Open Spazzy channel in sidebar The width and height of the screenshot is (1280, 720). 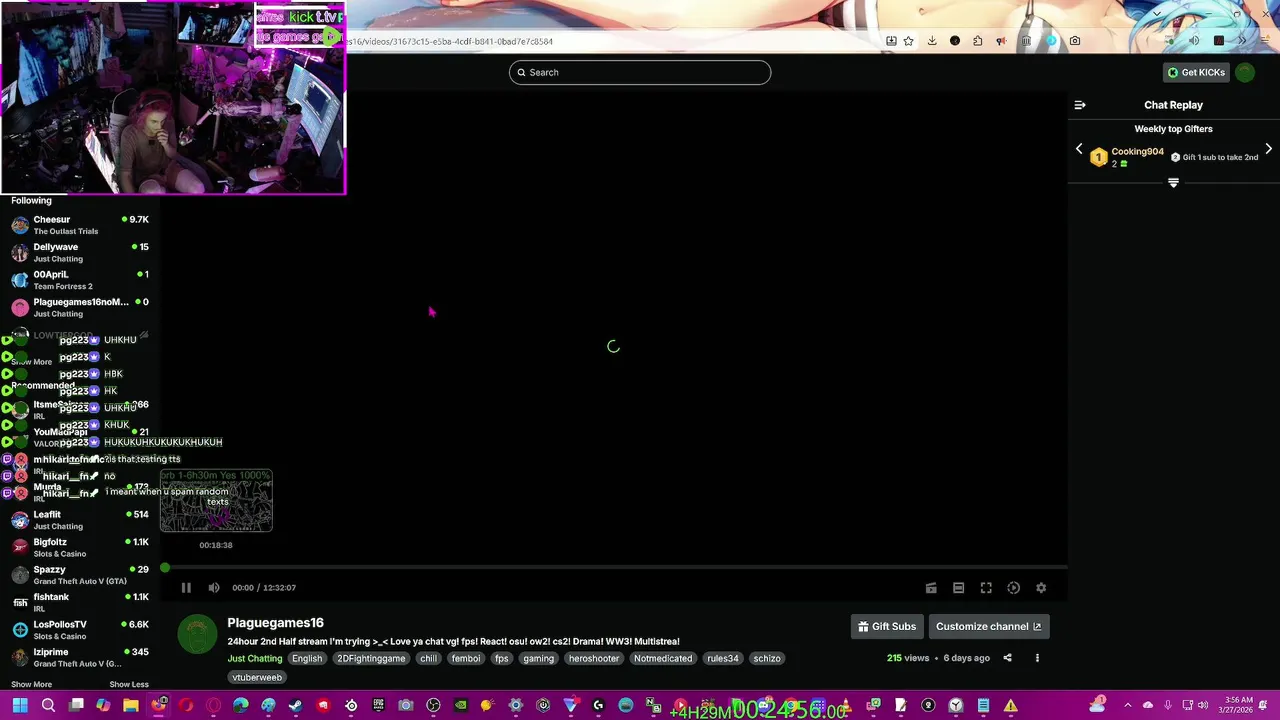(80, 575)
